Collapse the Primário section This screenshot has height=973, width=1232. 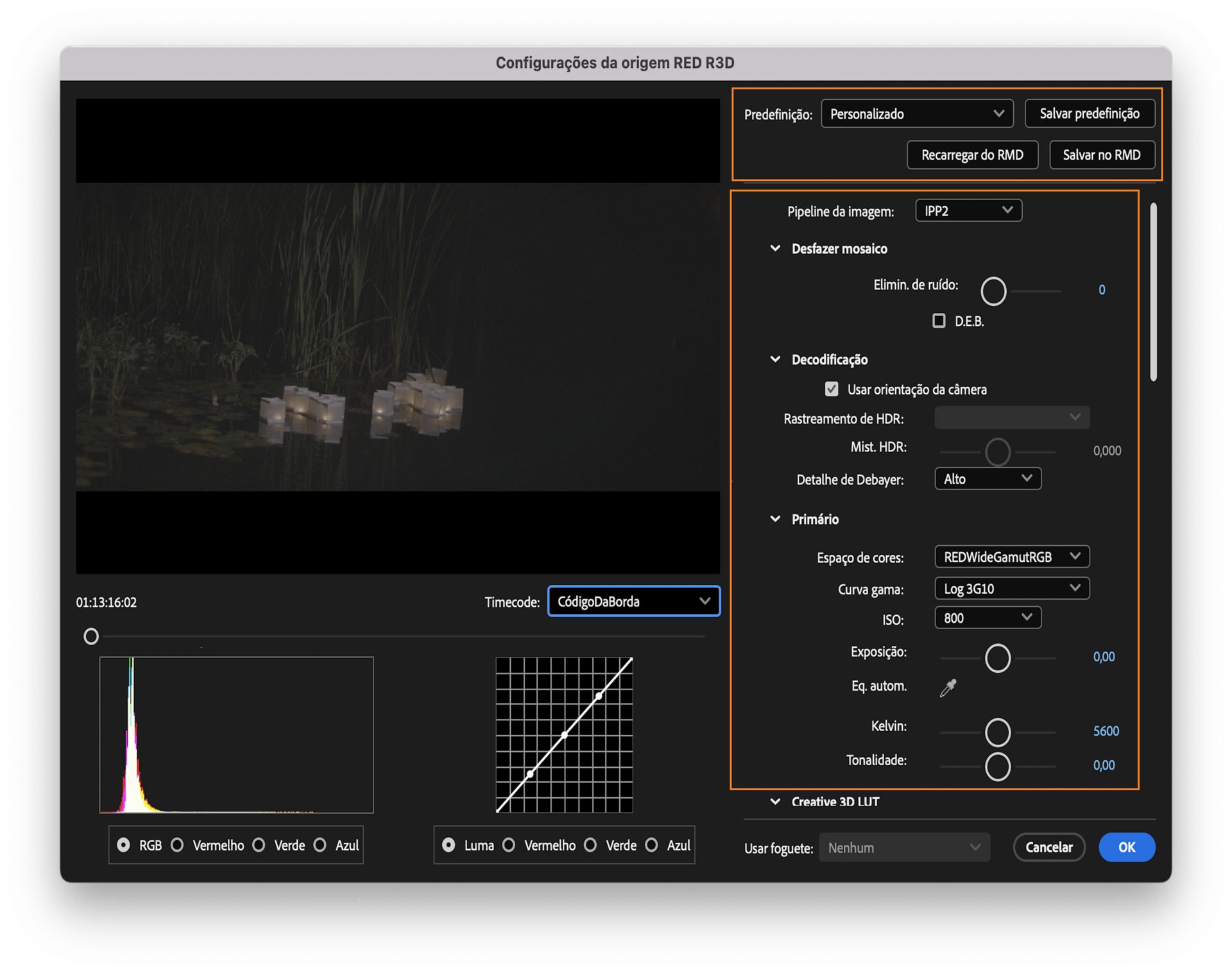[775, 519]
